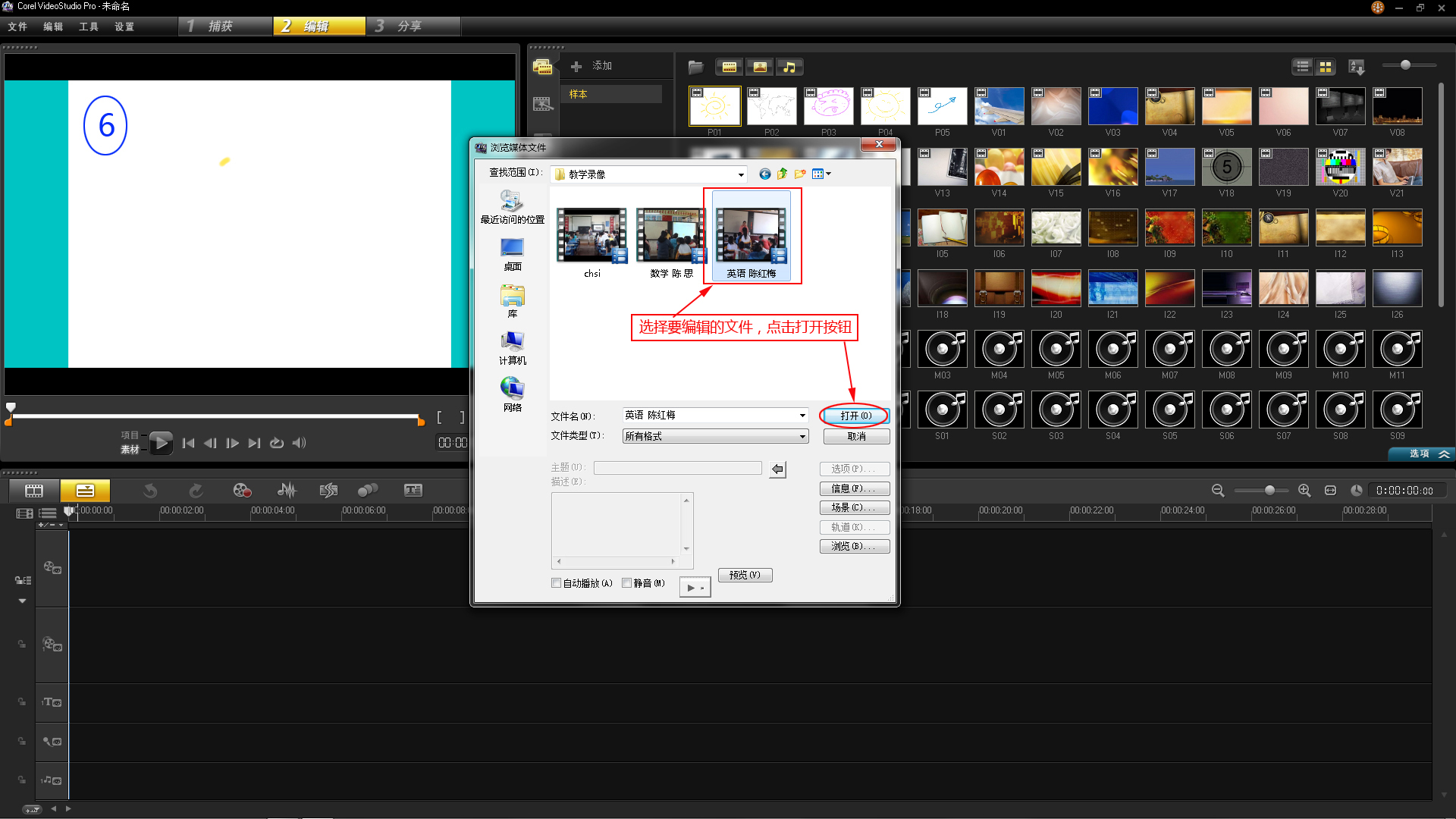Open the 工具 menu
This screenshot has width=1456, height=819.
click(x=89, y=27)
